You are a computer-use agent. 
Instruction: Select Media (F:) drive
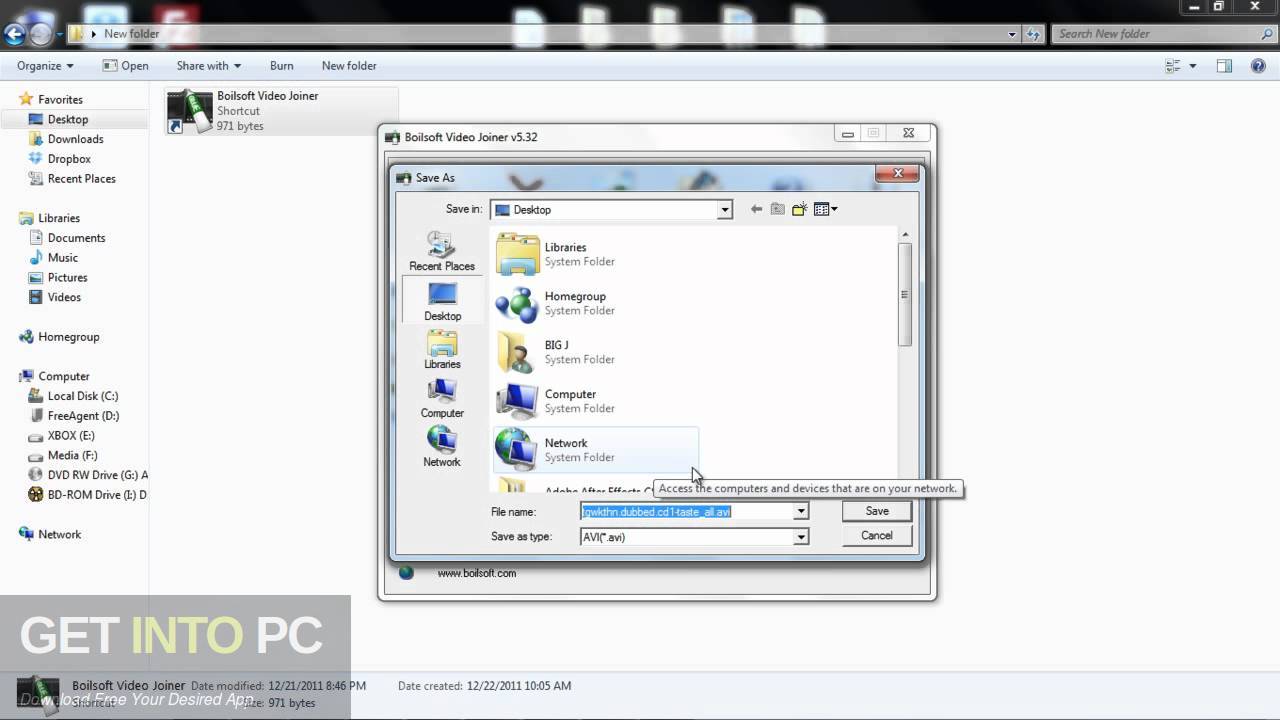pyautogui.click(x=72, y=455)
